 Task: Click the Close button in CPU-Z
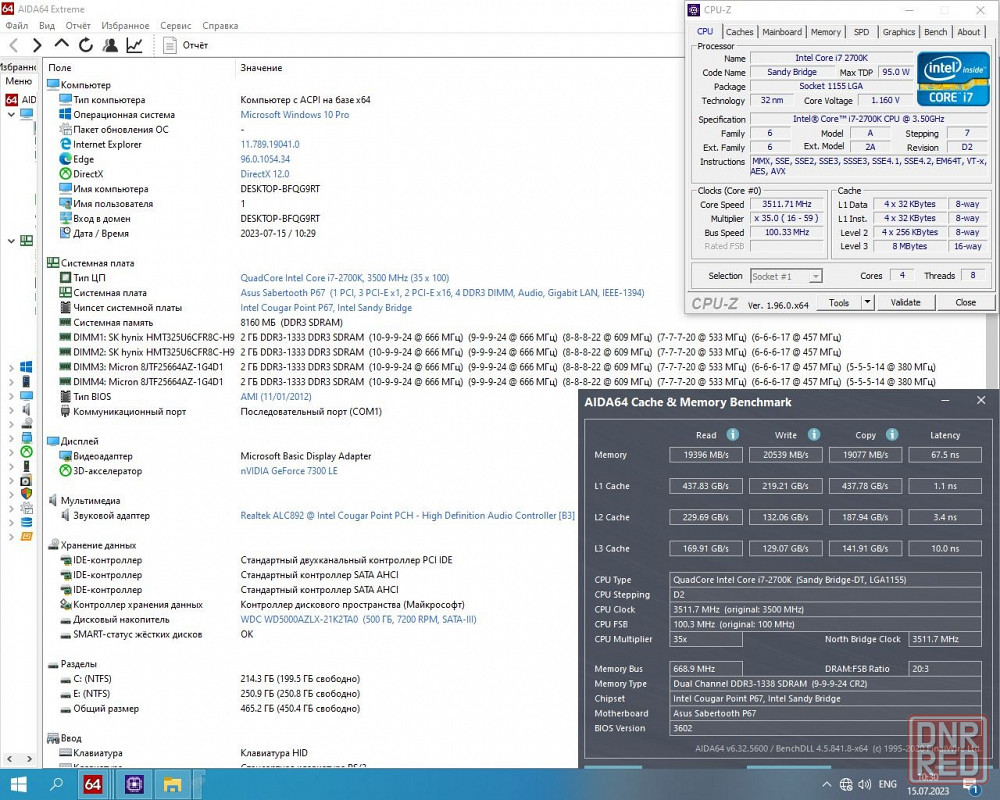(966, 302)
